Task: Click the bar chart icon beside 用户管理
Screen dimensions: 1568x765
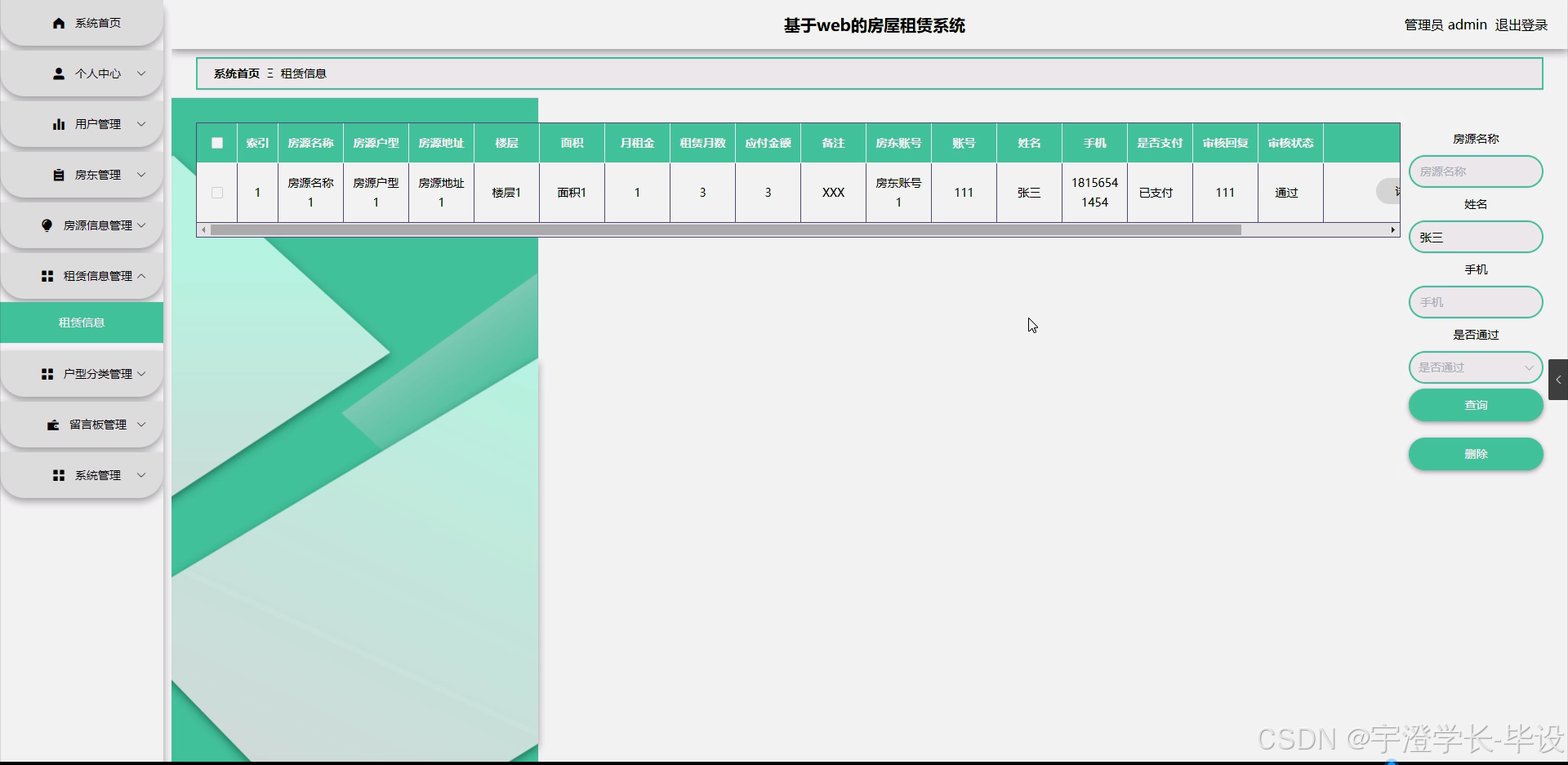Action: (x=59, y=124)
